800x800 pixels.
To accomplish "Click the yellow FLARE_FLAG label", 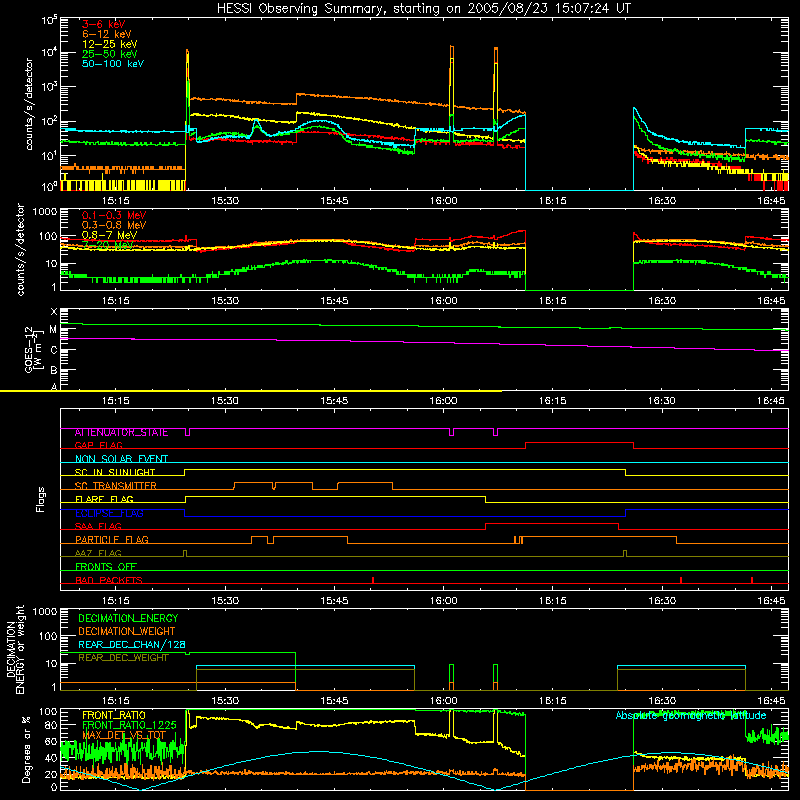I will [x=104, y=499].
